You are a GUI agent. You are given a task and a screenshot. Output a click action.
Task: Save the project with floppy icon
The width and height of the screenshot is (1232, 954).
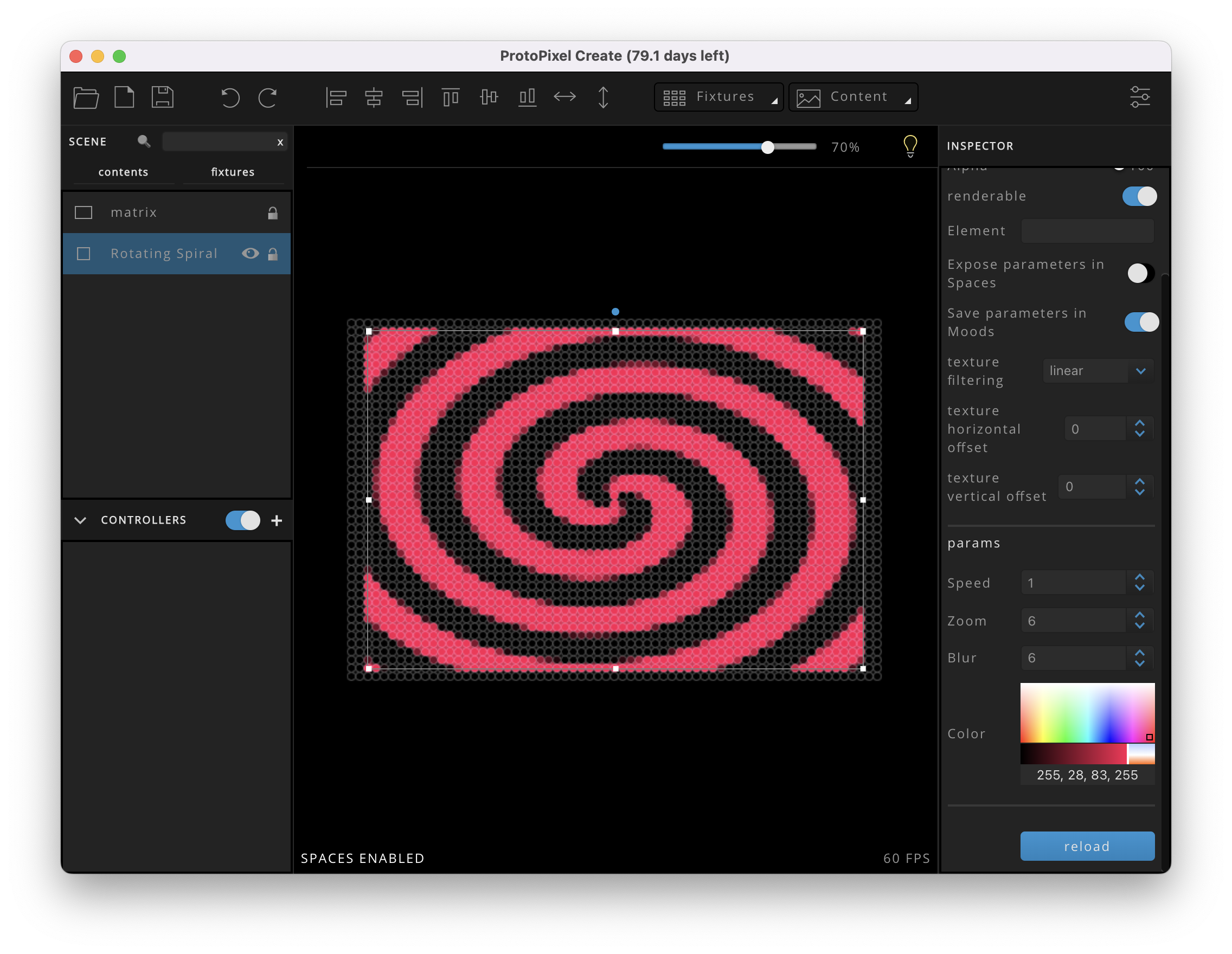click(163, 97)
